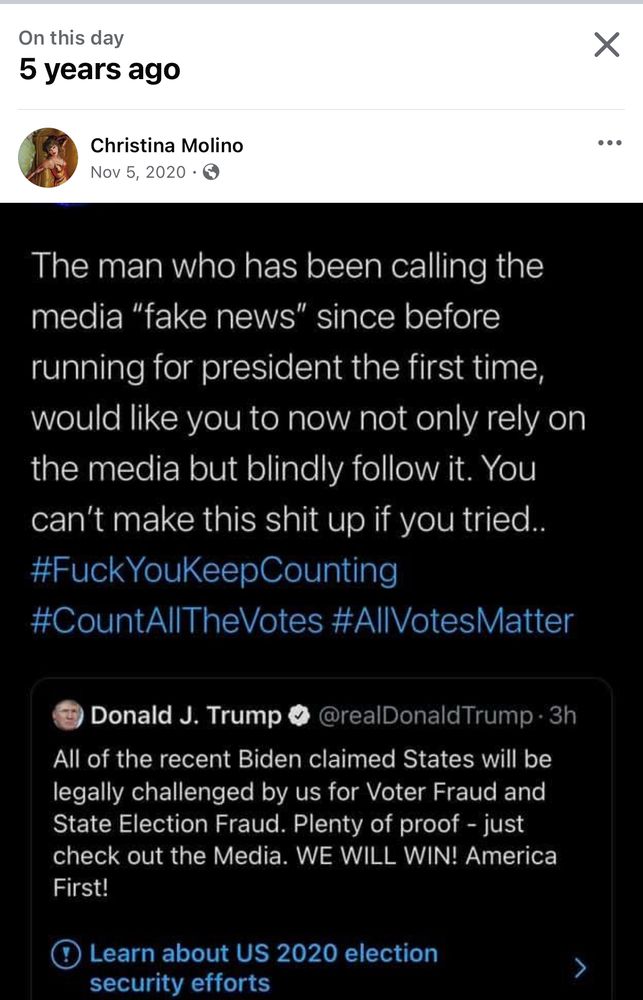This screenshot has width=643, height=1000.
Task: Tap the #FuckYouKeepCounting hashtag
Action: [x=214, y=571]
